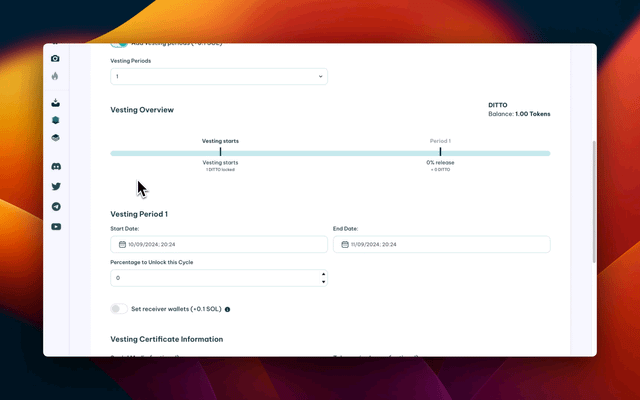The height and width of the screenshot is (400, 640).
Task: Open the End Date picker field
Action: point(441,244)
